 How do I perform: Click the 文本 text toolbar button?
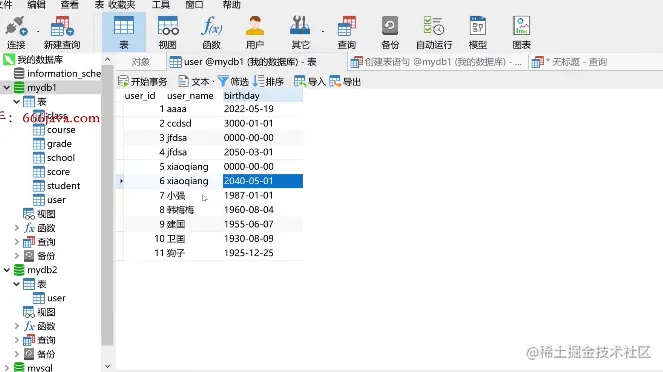click(x=194, y=82)
